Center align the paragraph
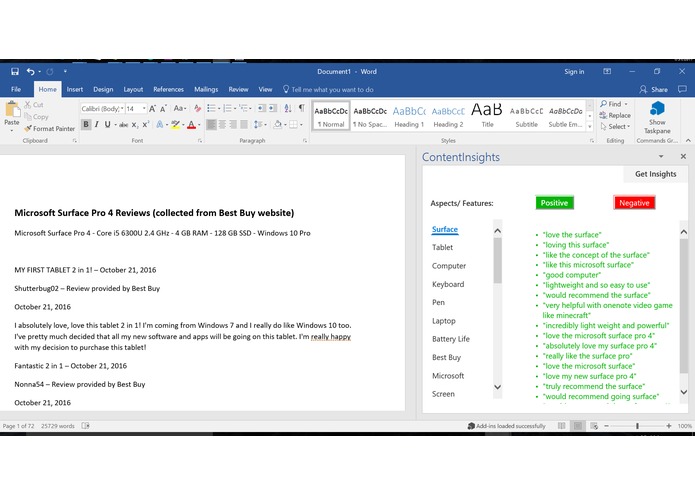This screenshot has height=494, width=695. [x=222, y=125]
